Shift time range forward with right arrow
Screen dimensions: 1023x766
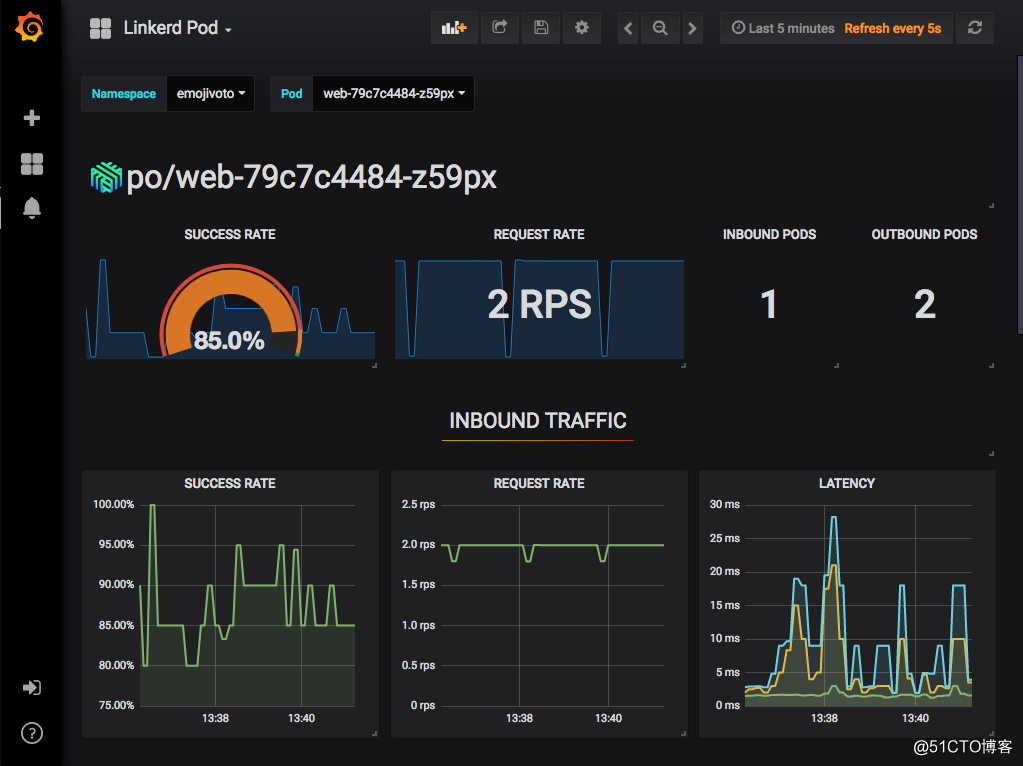coord(692,28)
